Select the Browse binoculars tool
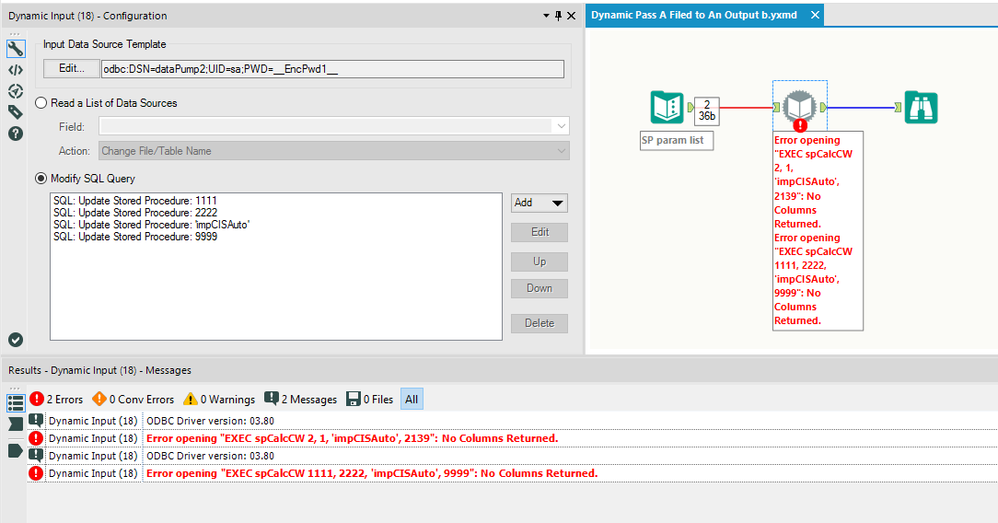The width and height of the screenshot is (998, 523). coord(921,108)
